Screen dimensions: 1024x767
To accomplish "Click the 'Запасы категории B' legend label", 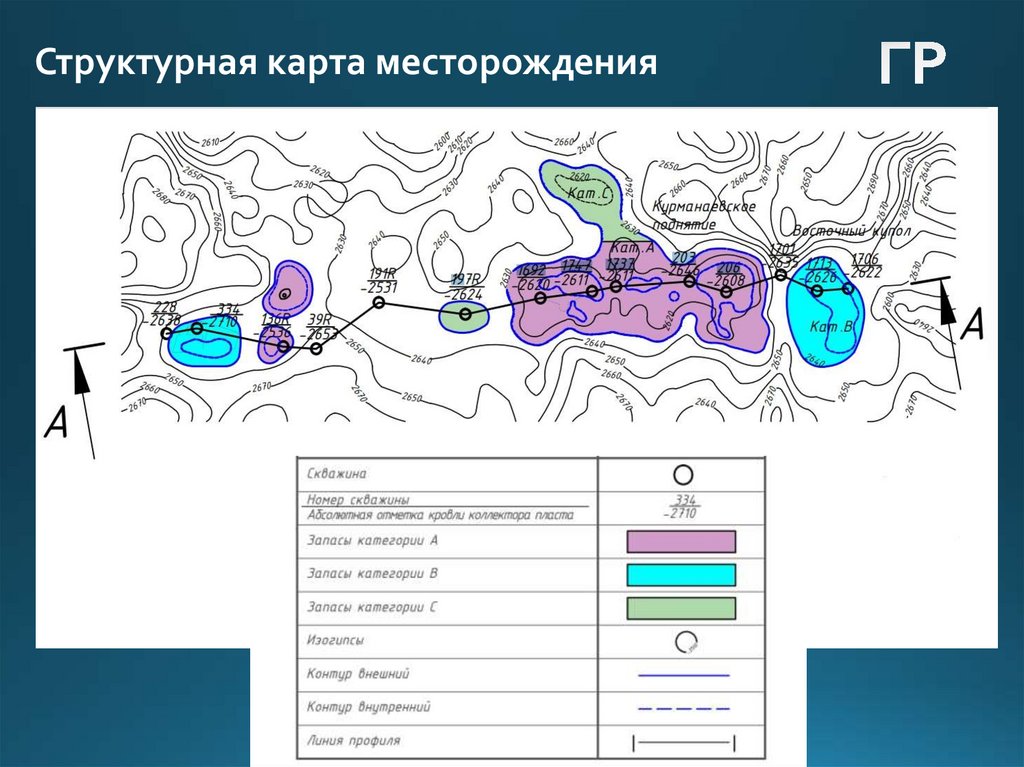I will pos(372,574).
